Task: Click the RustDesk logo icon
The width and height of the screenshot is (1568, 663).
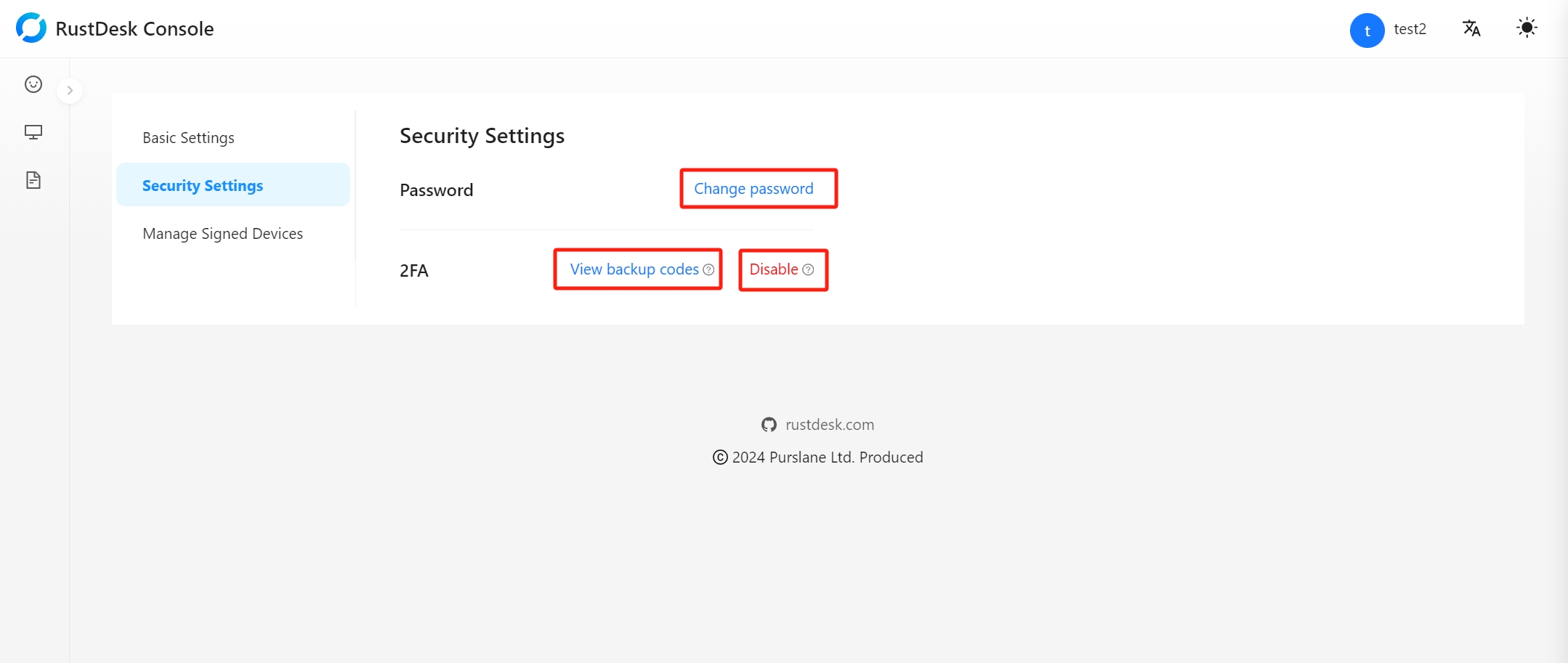Action: [31, 28]
